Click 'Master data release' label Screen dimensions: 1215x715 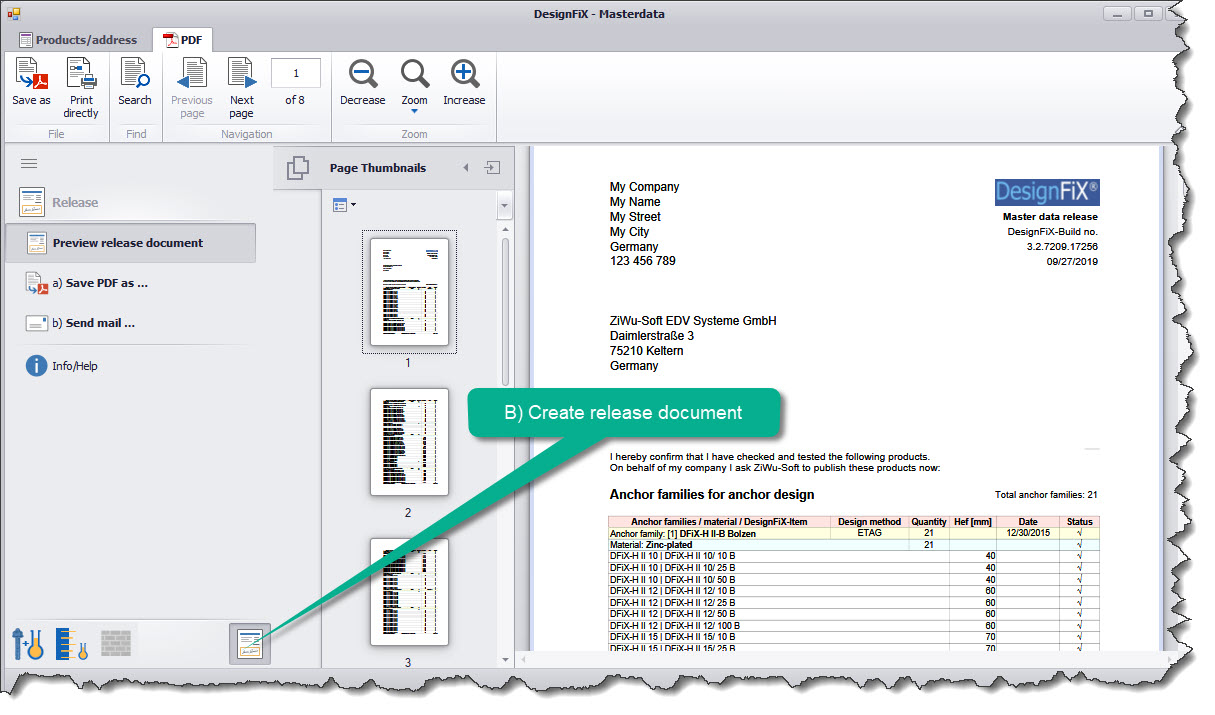click(x=1050, y=216)
